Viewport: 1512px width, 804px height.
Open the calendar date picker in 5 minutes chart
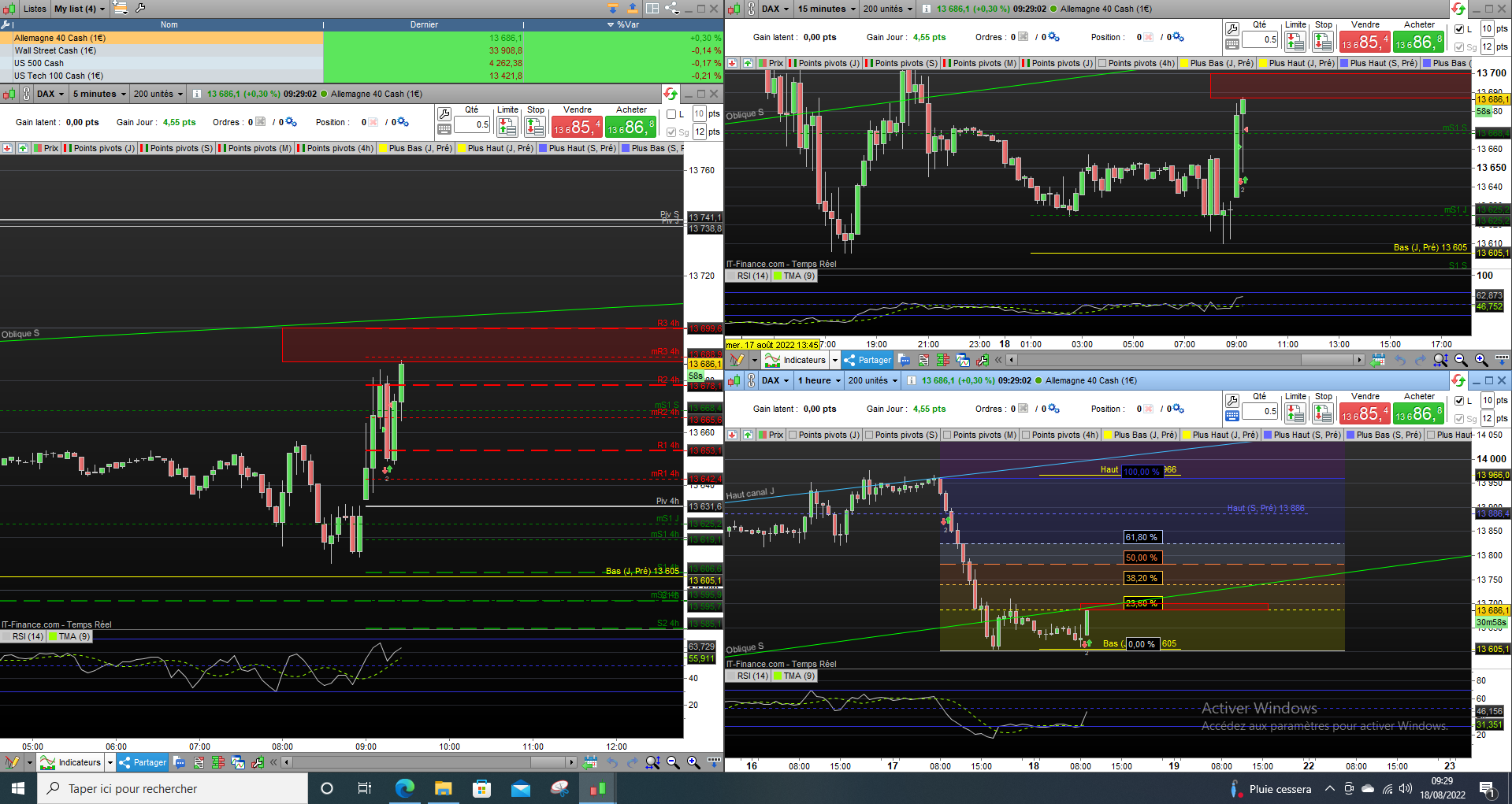pyautogui.click(x=590, y=762)
